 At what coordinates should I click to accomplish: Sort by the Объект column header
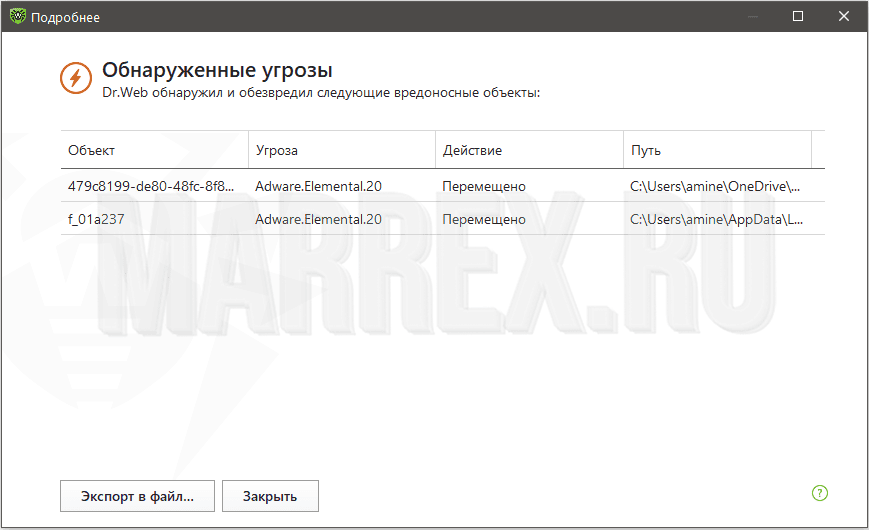click(x=155, y=150)
